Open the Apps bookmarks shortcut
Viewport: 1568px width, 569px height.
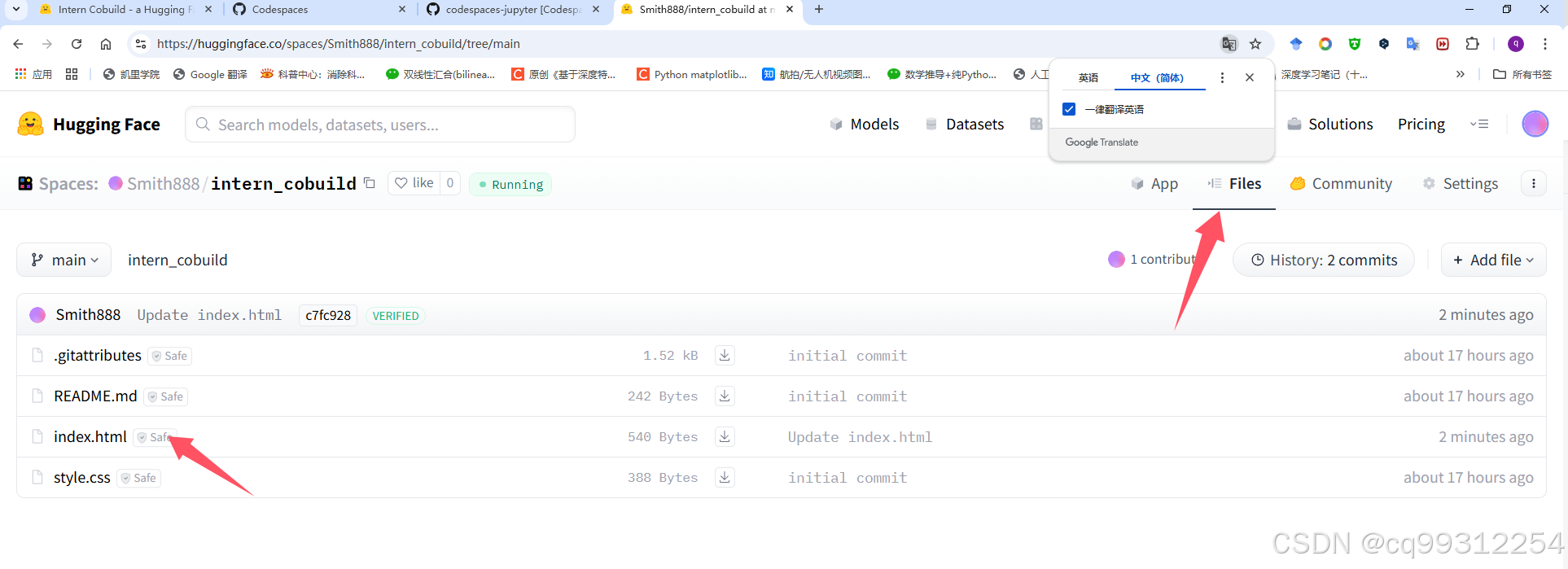click(x=33, y=74)
